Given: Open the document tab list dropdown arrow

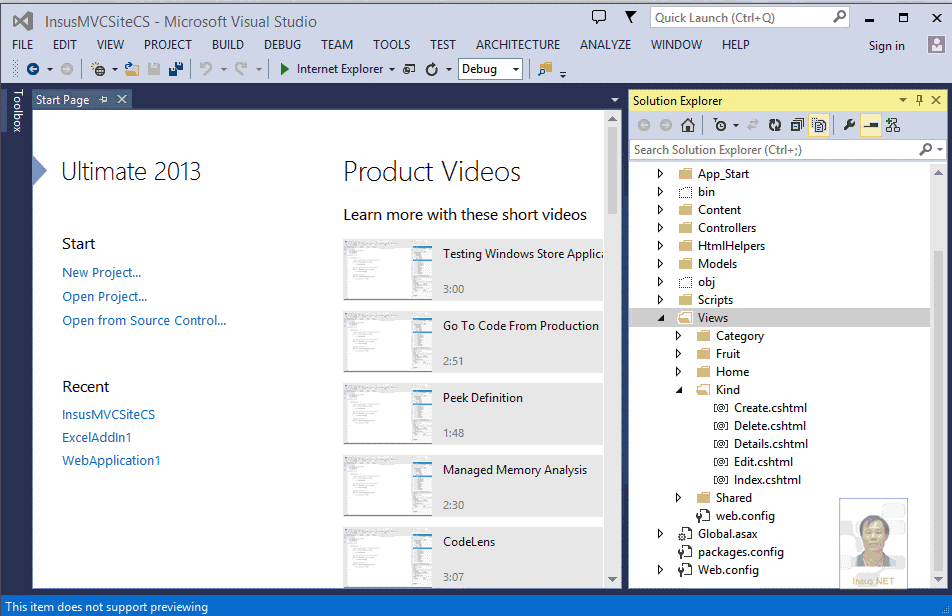Looking at the screenshot, I should point(615,100).
